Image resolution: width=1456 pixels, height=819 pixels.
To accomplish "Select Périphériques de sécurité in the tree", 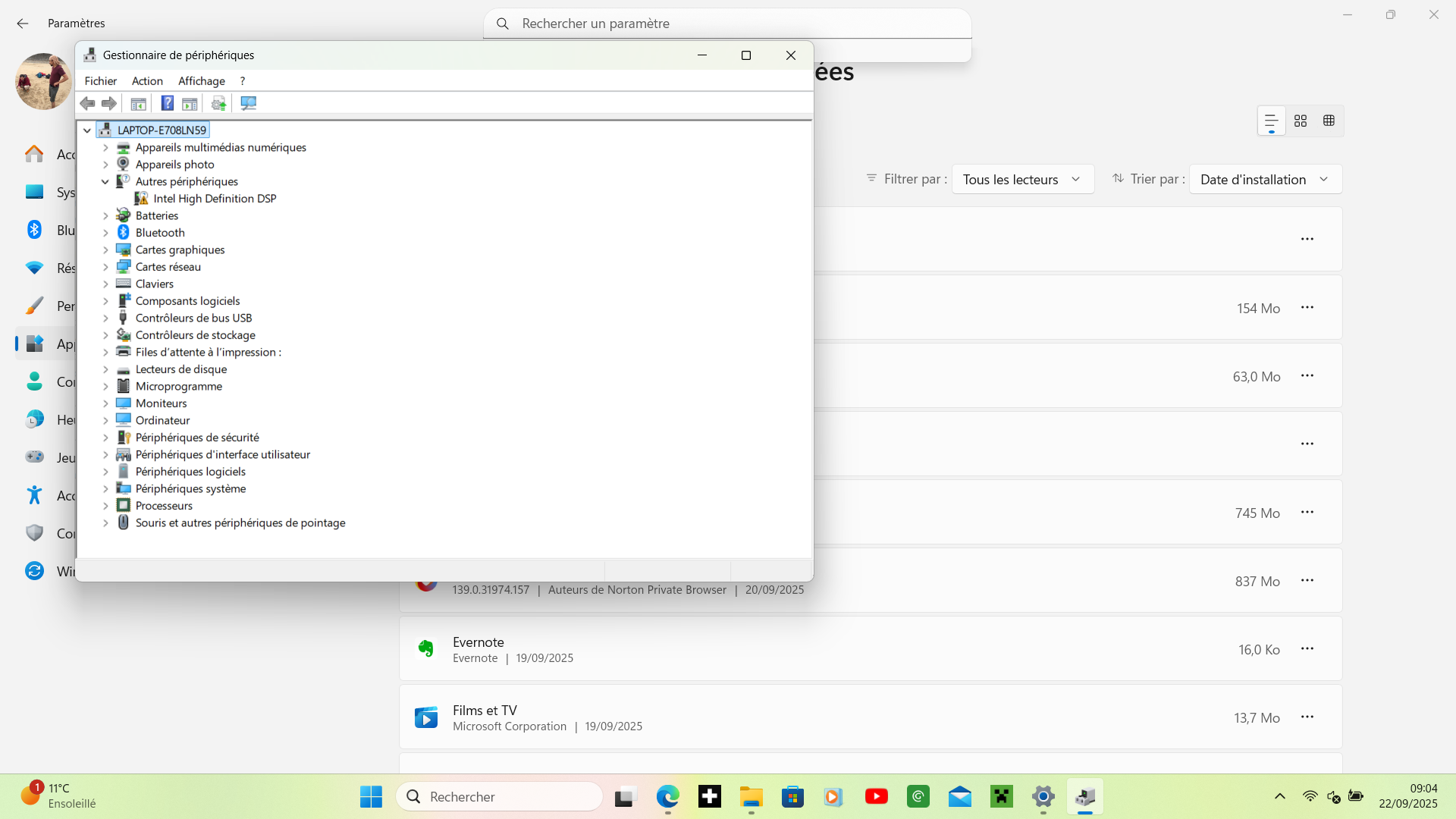I will [197, 438].
